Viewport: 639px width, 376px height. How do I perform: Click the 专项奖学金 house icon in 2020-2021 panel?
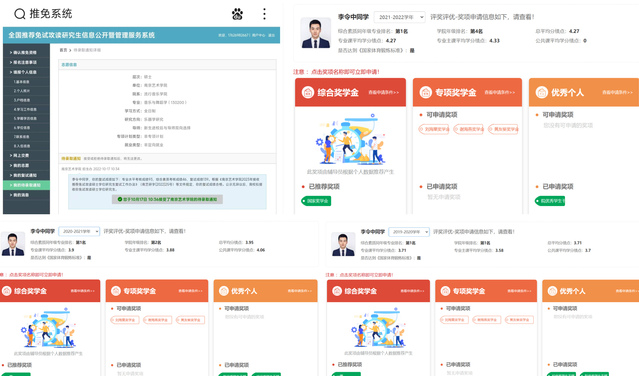[x=116, y=291]
